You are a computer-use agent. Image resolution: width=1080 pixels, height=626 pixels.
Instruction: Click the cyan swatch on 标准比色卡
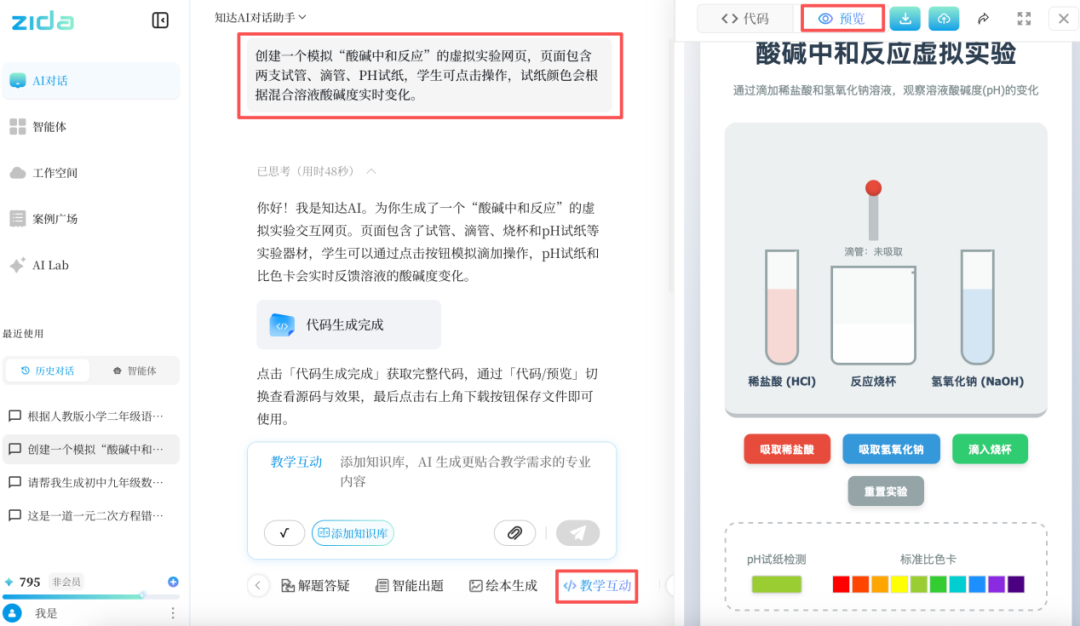pos(957,584)
